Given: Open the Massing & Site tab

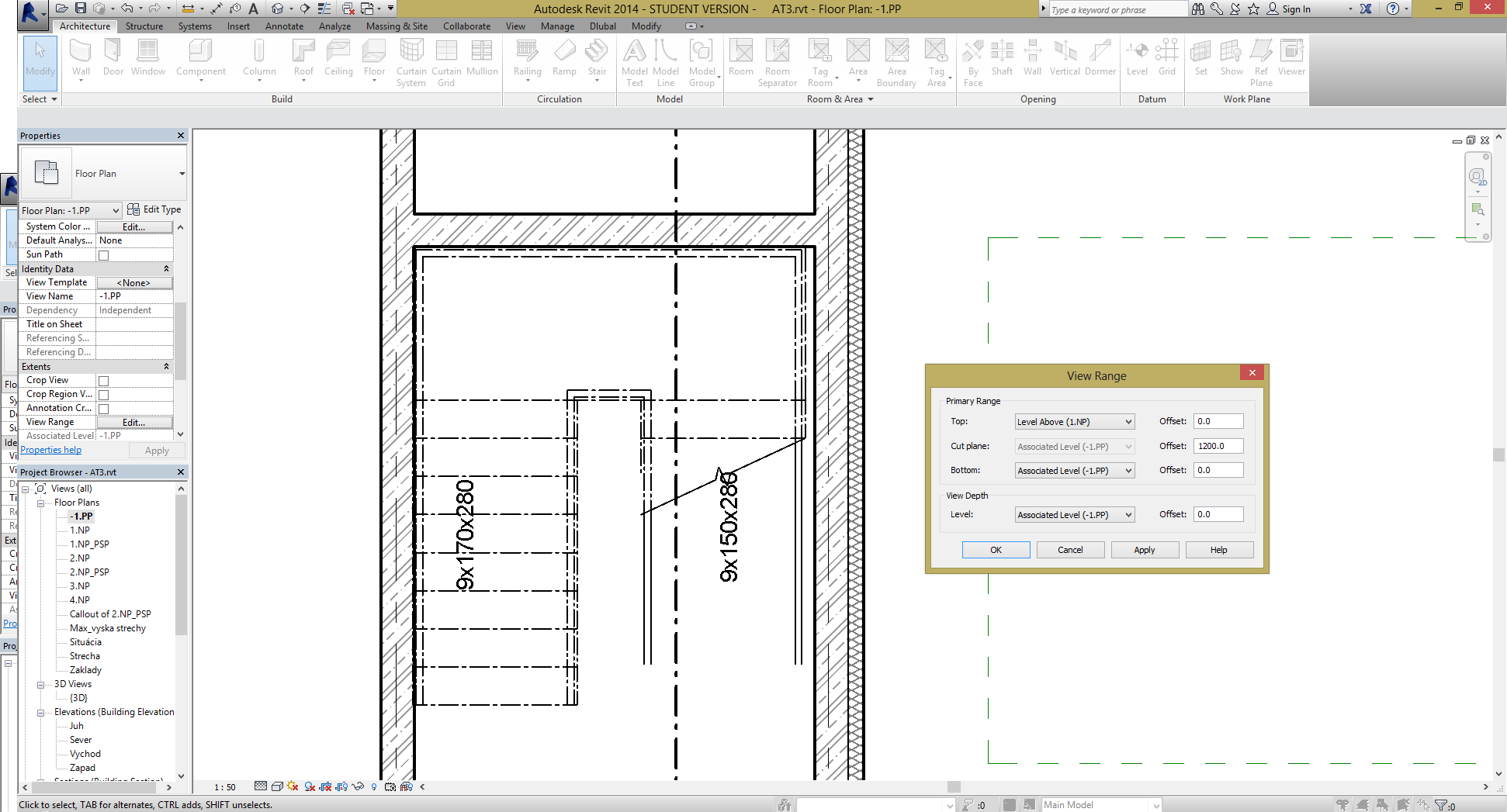Looking at the screenshot, I should pyautogui.click(x=397, y=26).
